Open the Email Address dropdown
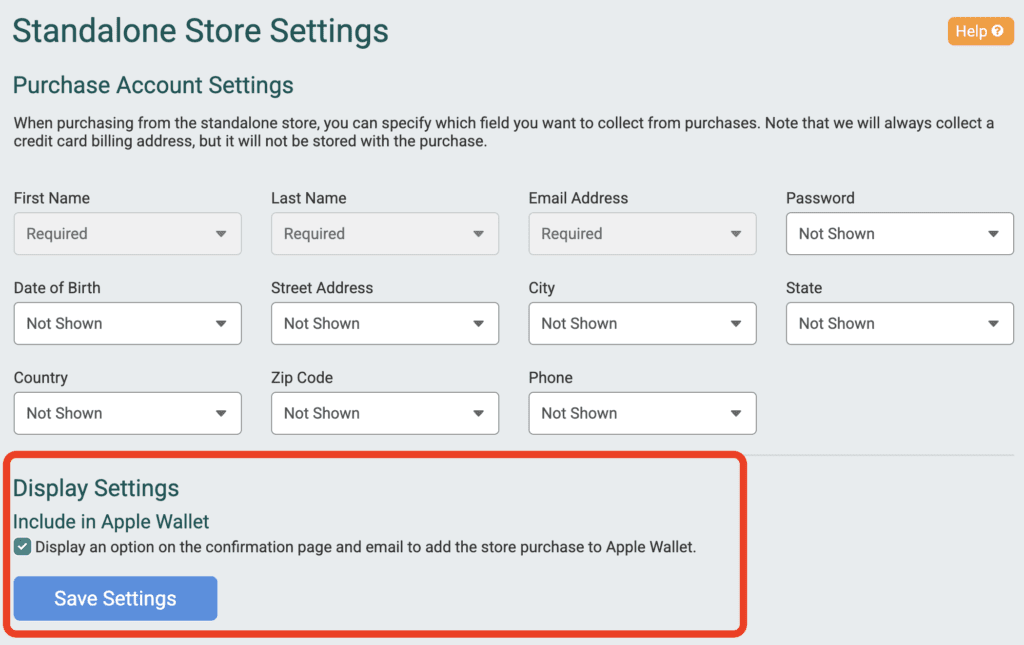Screen dimensions: 1024x645 (642, 234)
